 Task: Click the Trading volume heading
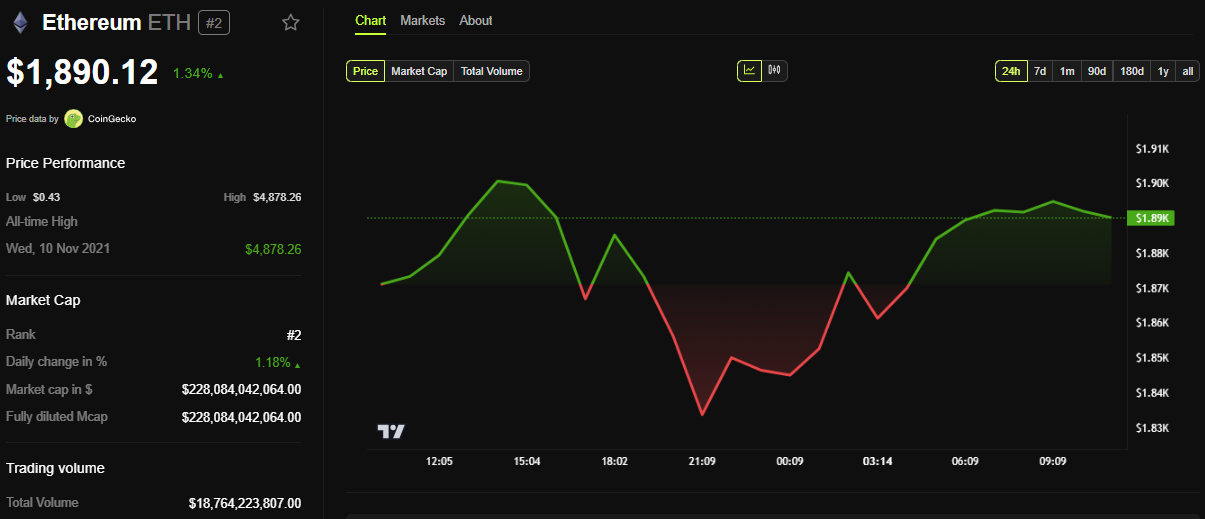point(55,468)
